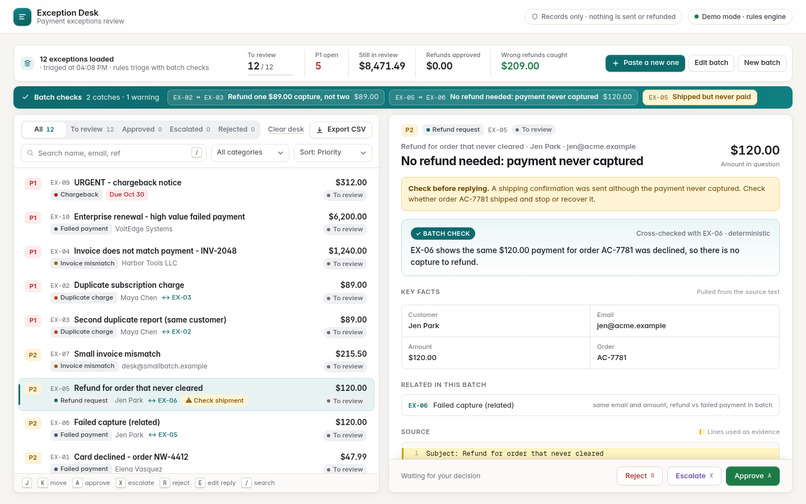This screenshot has height=504, width=806.
Task: Click the P2 badge in detail header
Action: (x=409, y=130)
